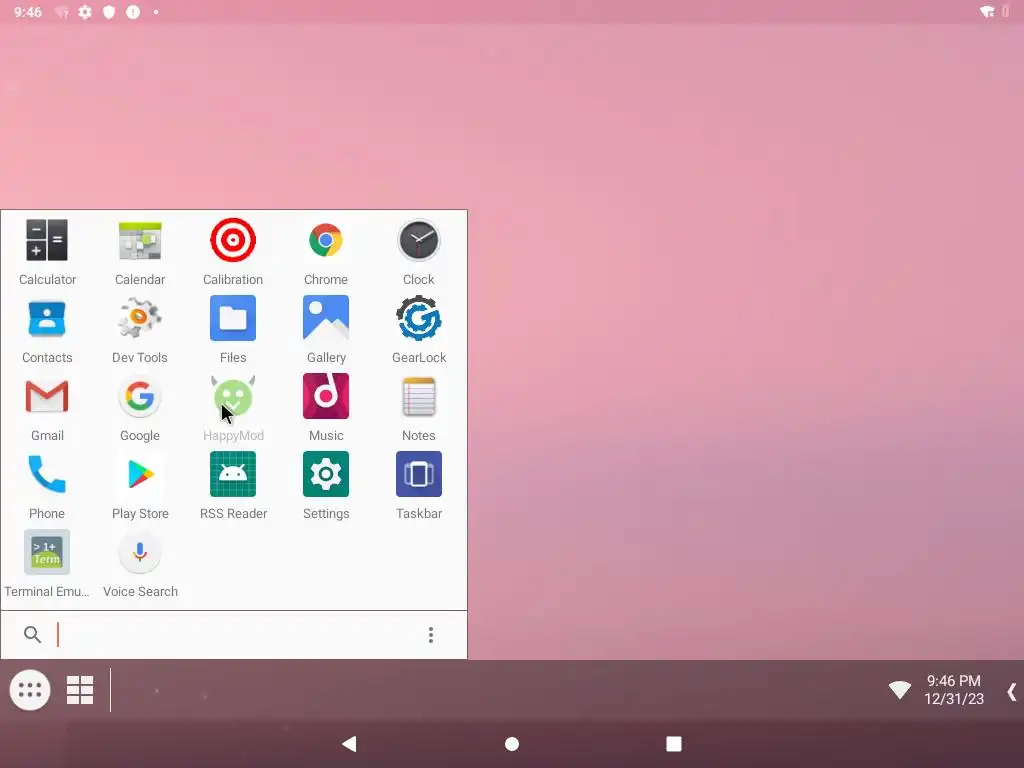Click the 9:46 PM date and time
This screenshot has width=1024, height=768.
tap(953, 690)
